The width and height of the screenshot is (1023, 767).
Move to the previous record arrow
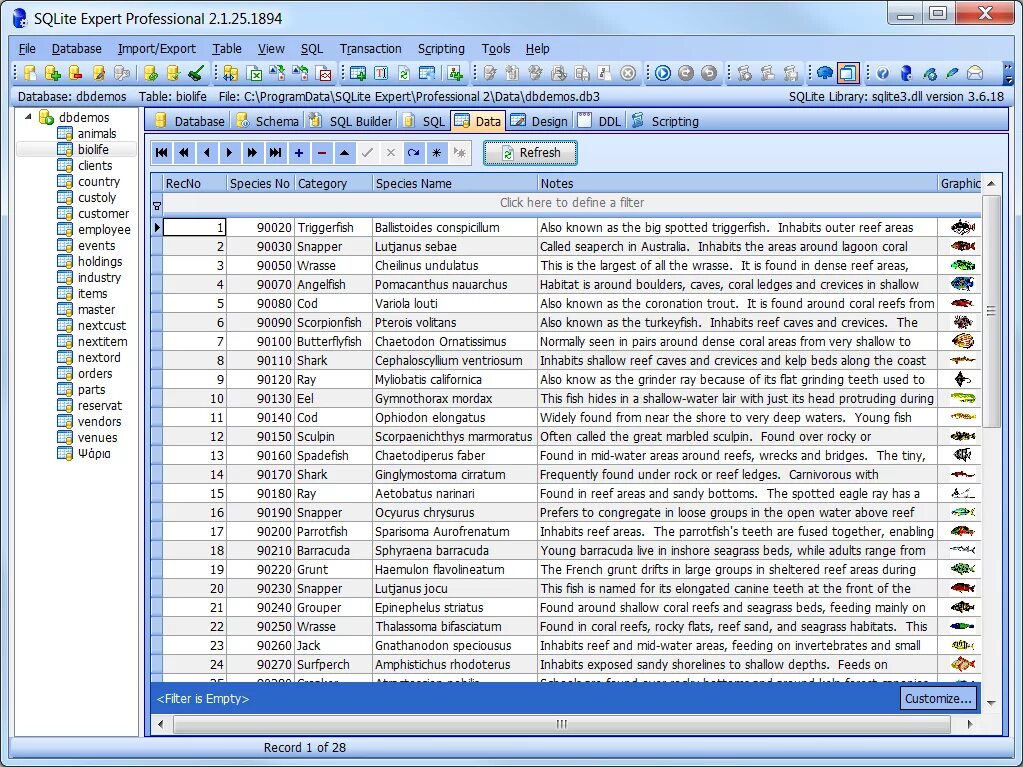(x=207, y=153)
